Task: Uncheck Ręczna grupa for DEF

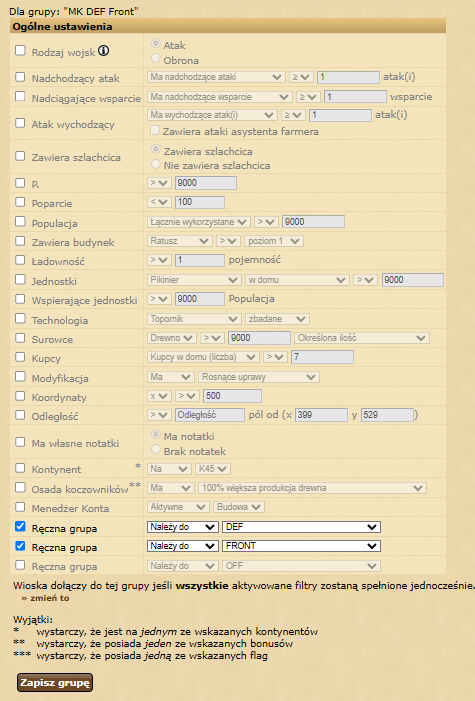Action: click(20, 526)
